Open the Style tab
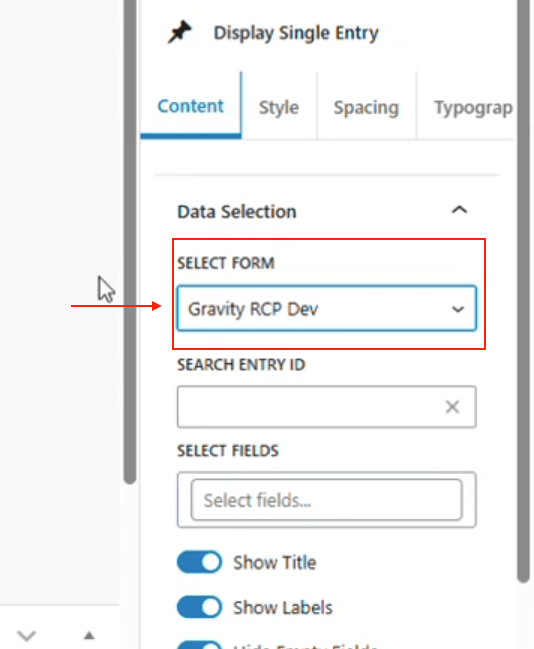Screen dimensions: 534x649 (x=279, y=108)
